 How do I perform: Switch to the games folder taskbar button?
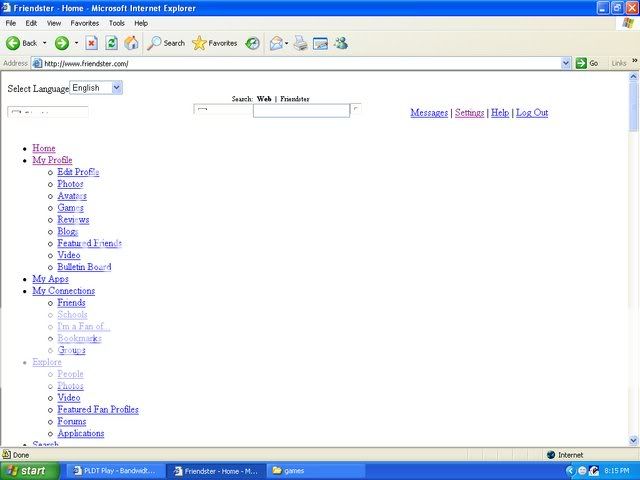click(x=317, y=471)
